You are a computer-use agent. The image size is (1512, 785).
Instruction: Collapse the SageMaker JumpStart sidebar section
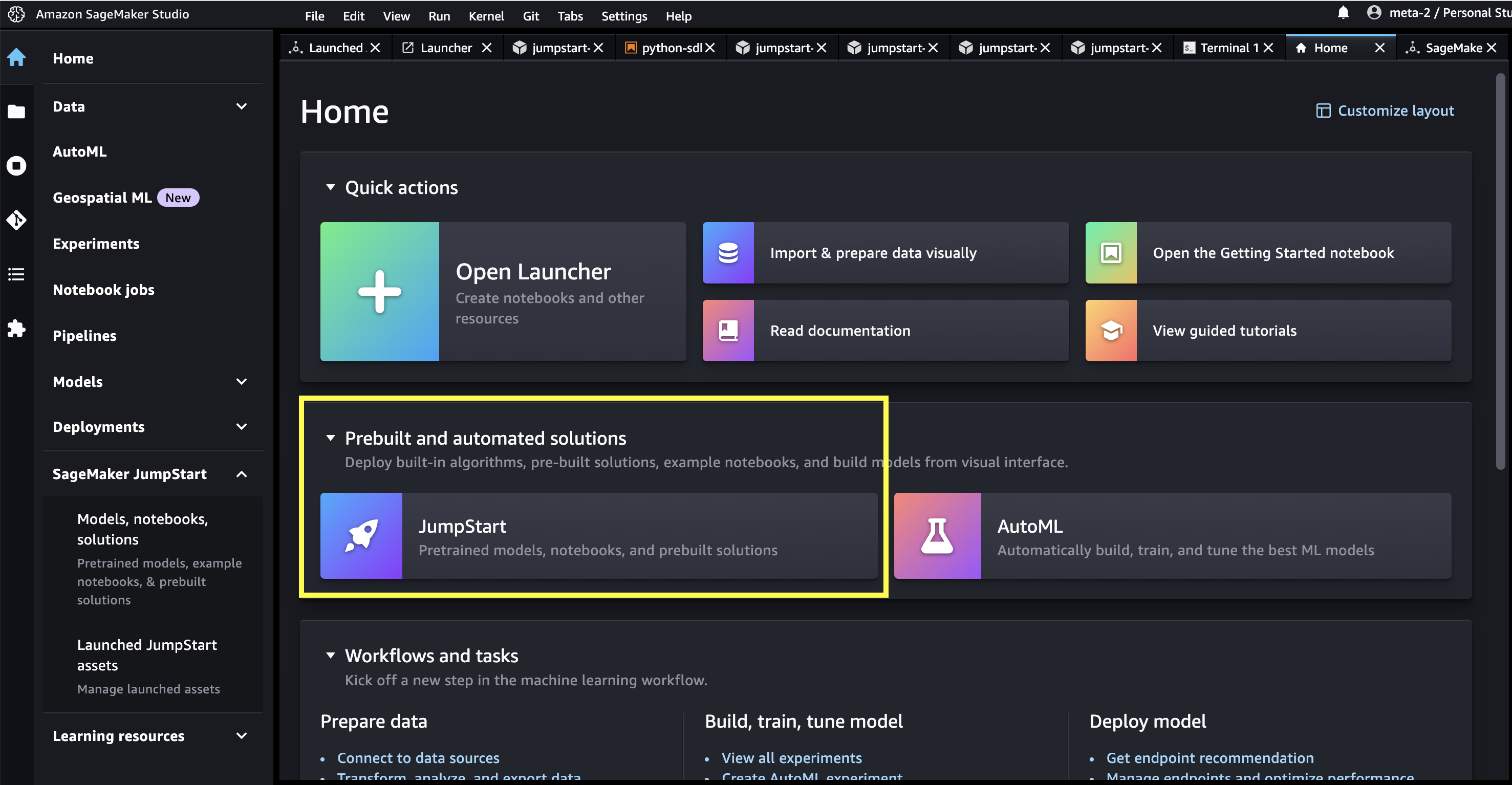click(241, 474)
